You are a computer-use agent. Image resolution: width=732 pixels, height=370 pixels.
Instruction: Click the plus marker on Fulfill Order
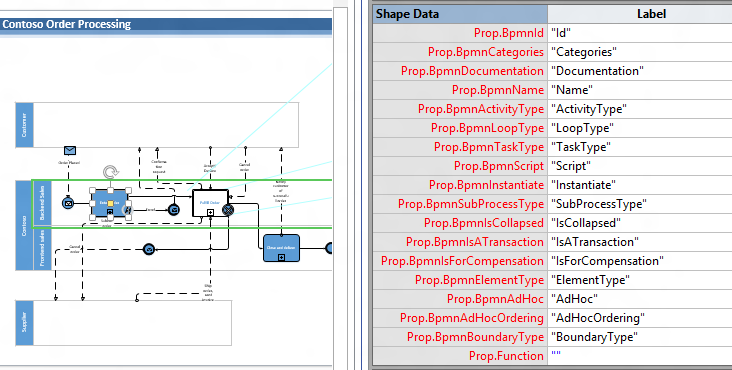pos(211,212)
